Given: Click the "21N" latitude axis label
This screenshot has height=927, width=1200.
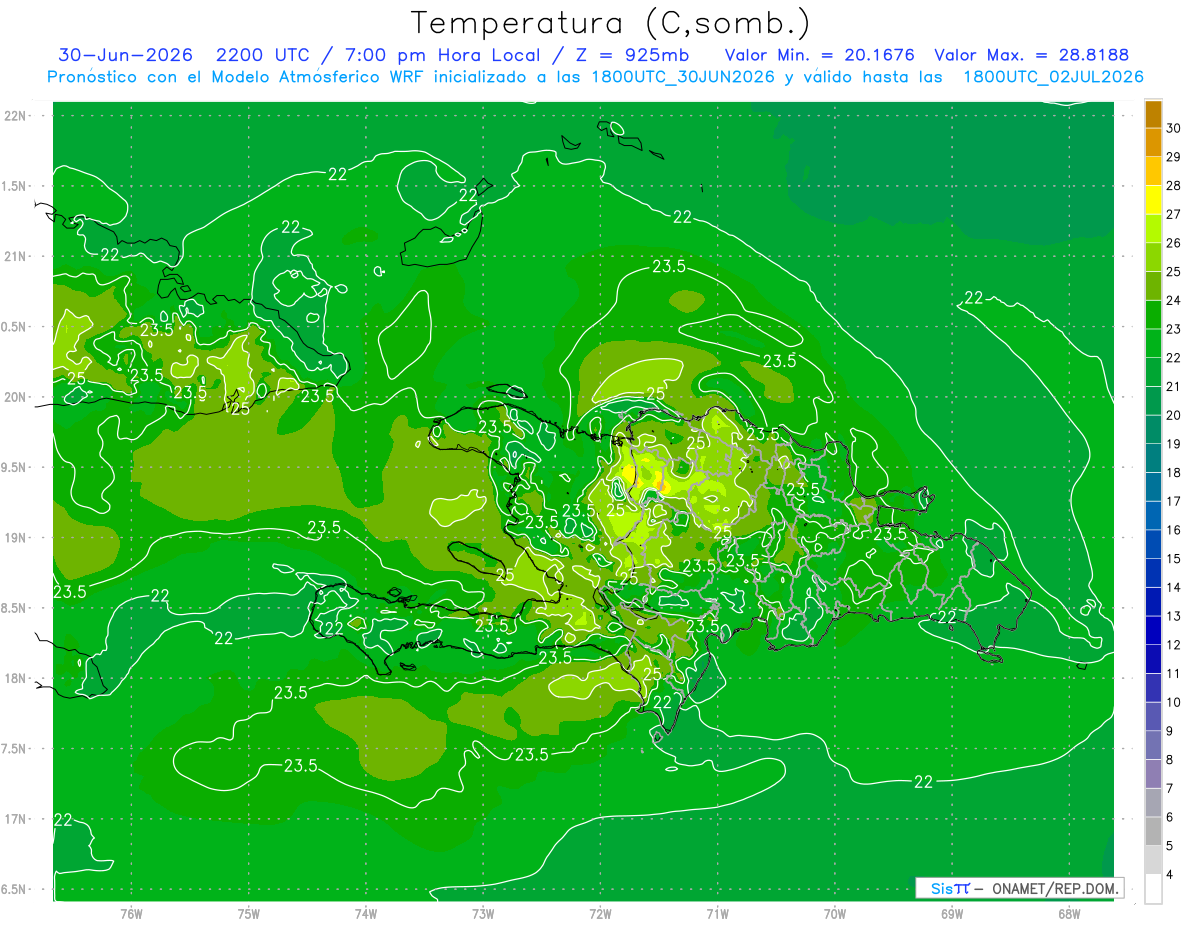Looking at the screenshot, I should [x=14, y=256].
